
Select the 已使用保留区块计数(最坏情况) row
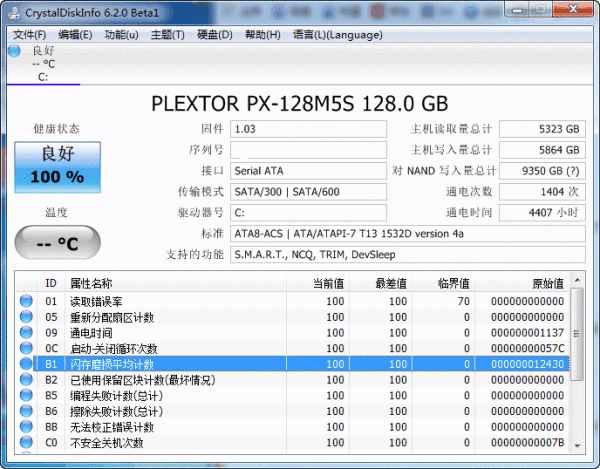293,379
